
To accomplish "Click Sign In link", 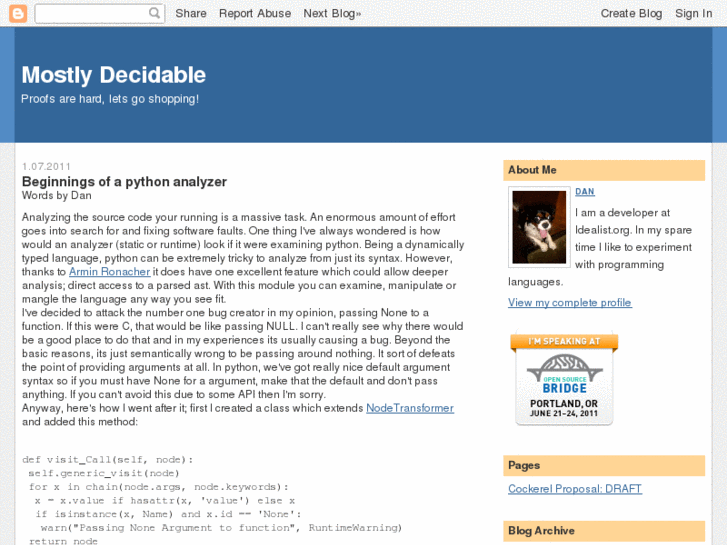I will [x=693, y=13].
